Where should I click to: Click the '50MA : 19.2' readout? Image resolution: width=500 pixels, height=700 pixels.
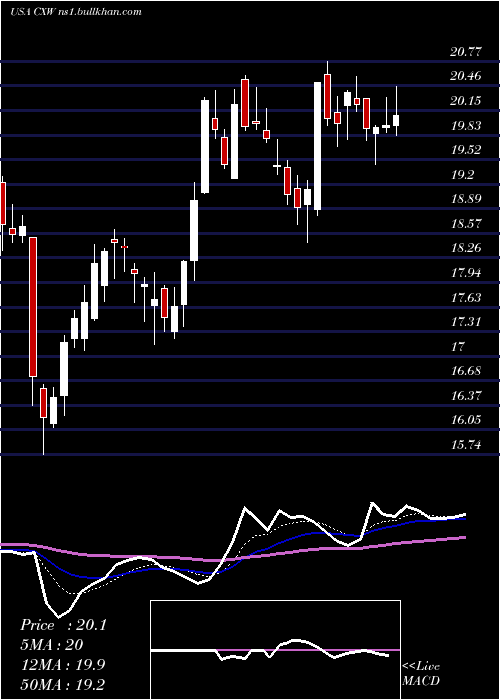tap(62, 685)
